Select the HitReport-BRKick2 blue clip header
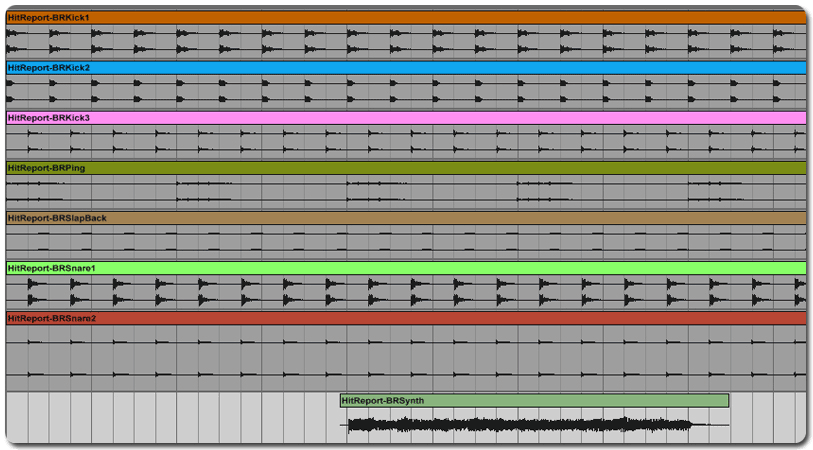 pos(405,68)
